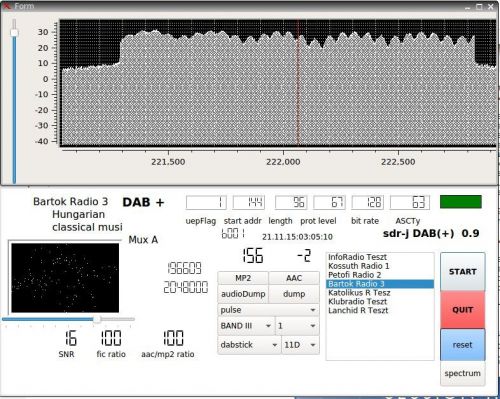Click the red QUIT button
Screen dimensions: 500x399
(462, 310)
